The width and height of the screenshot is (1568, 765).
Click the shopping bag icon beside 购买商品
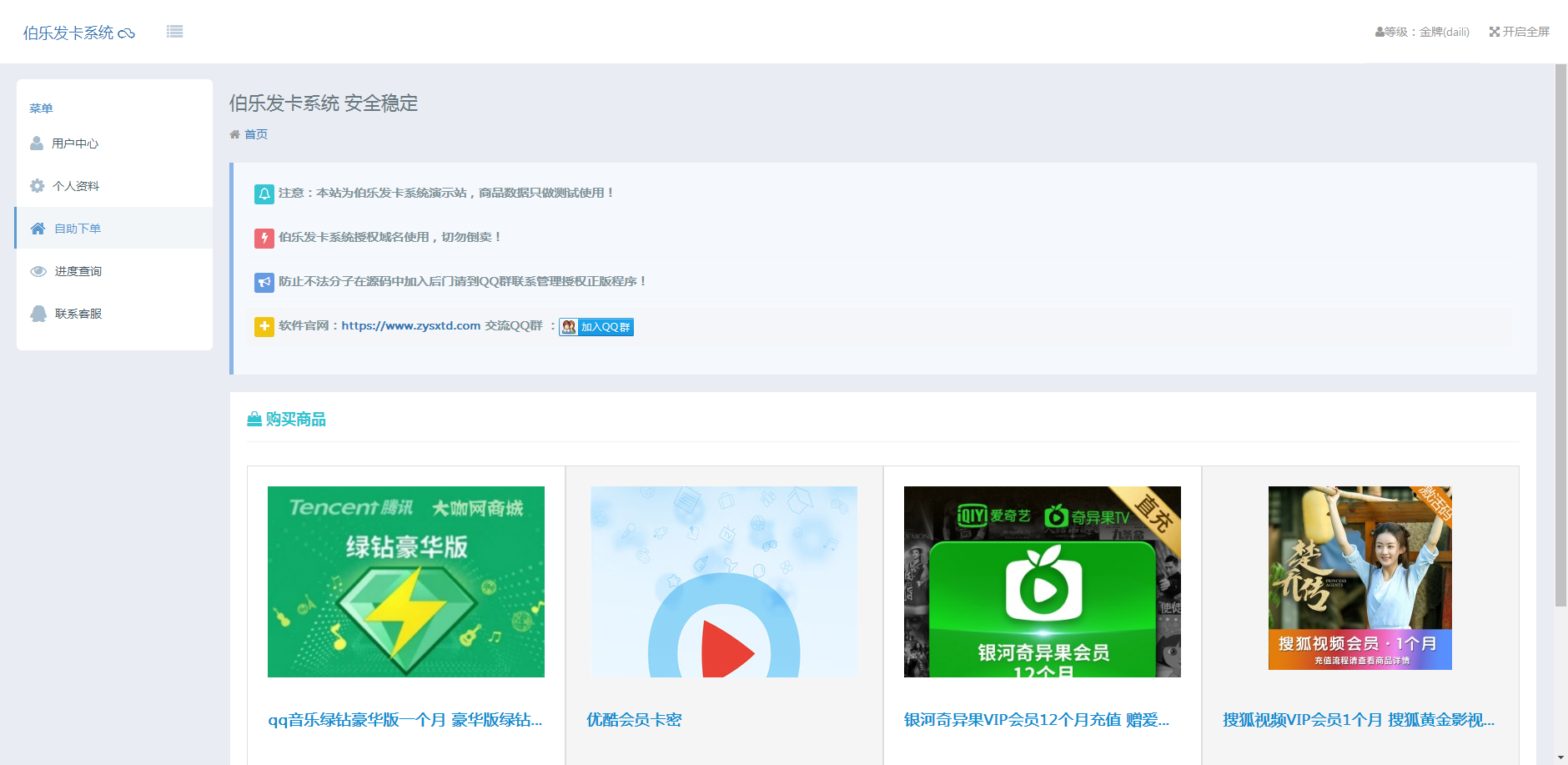click(x=253, y=419)
